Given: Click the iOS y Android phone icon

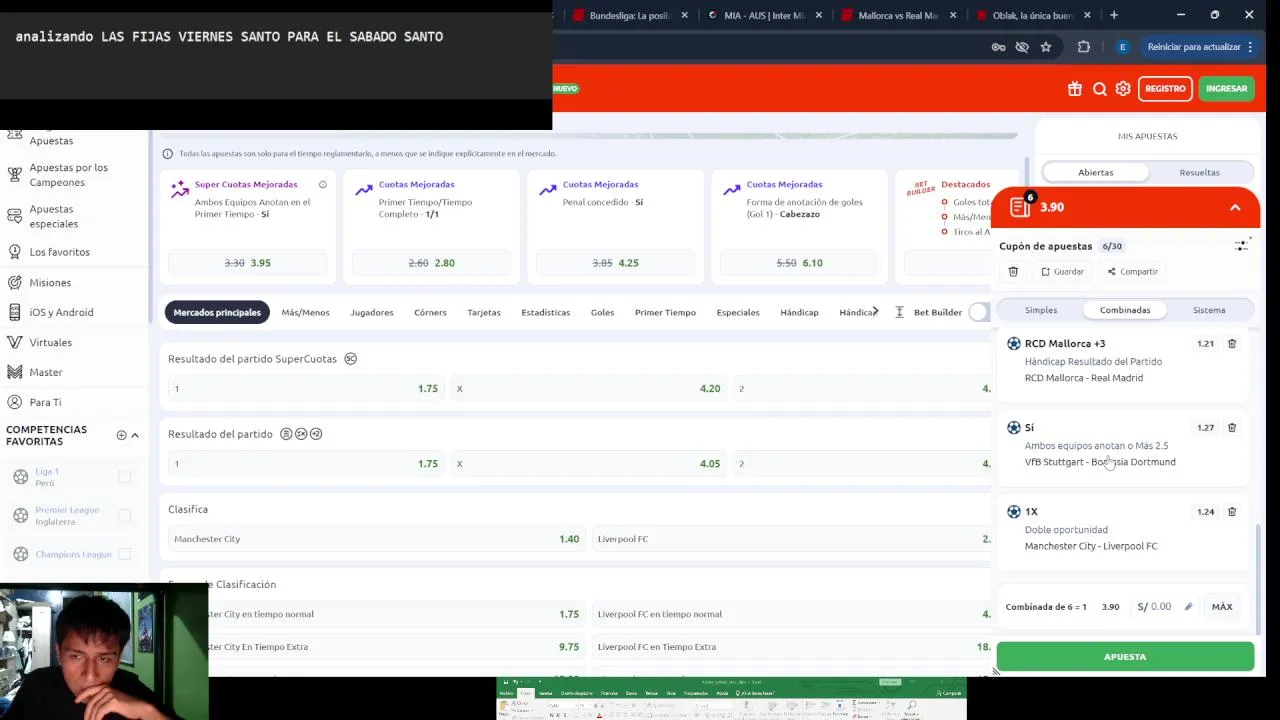Looking at the screenshot, I should [14, 312].
